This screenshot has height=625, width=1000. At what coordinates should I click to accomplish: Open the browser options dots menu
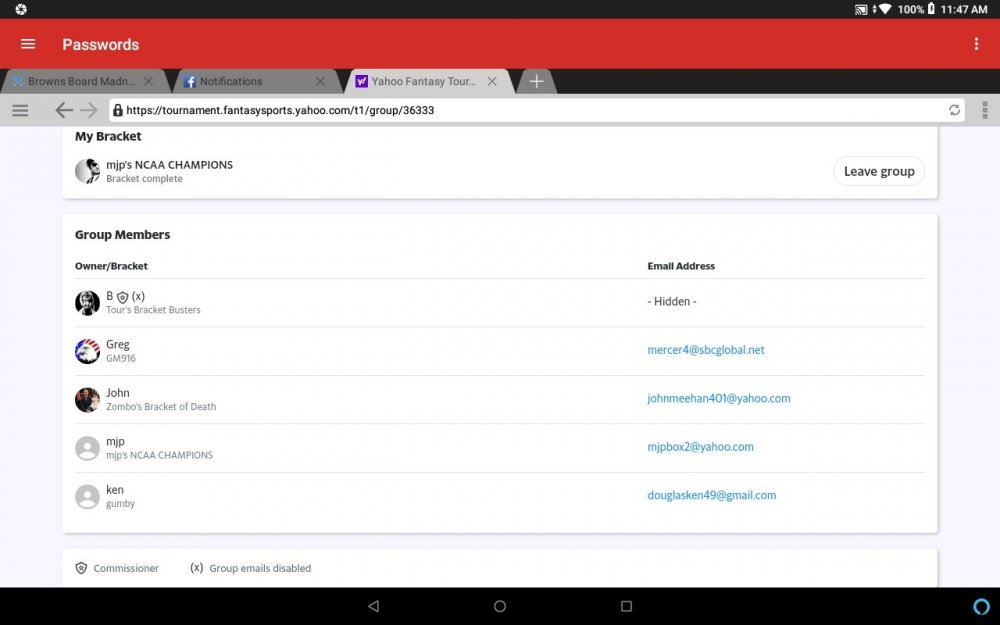click(x=985, y=110)
